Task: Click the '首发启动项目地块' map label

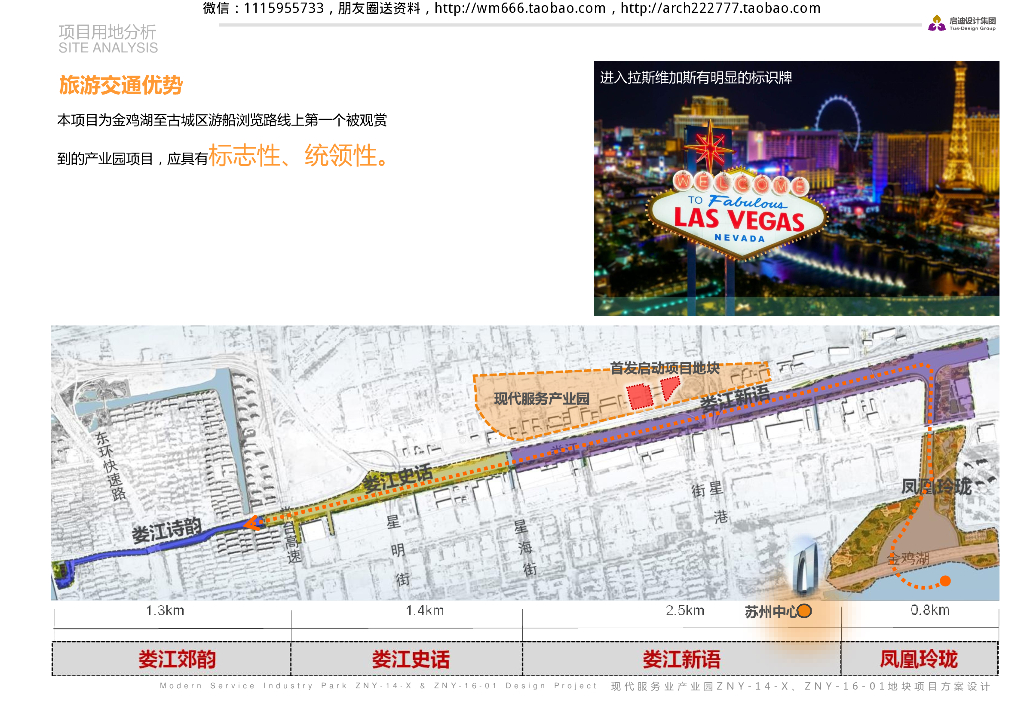Action: 665,368
